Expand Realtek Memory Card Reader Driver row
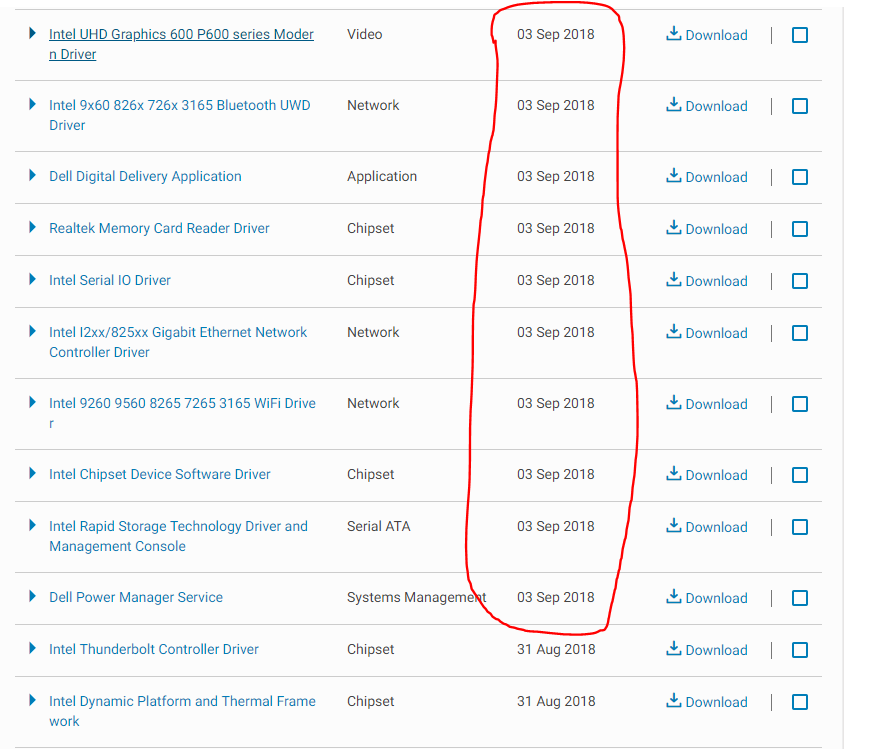 click(33, 228)
